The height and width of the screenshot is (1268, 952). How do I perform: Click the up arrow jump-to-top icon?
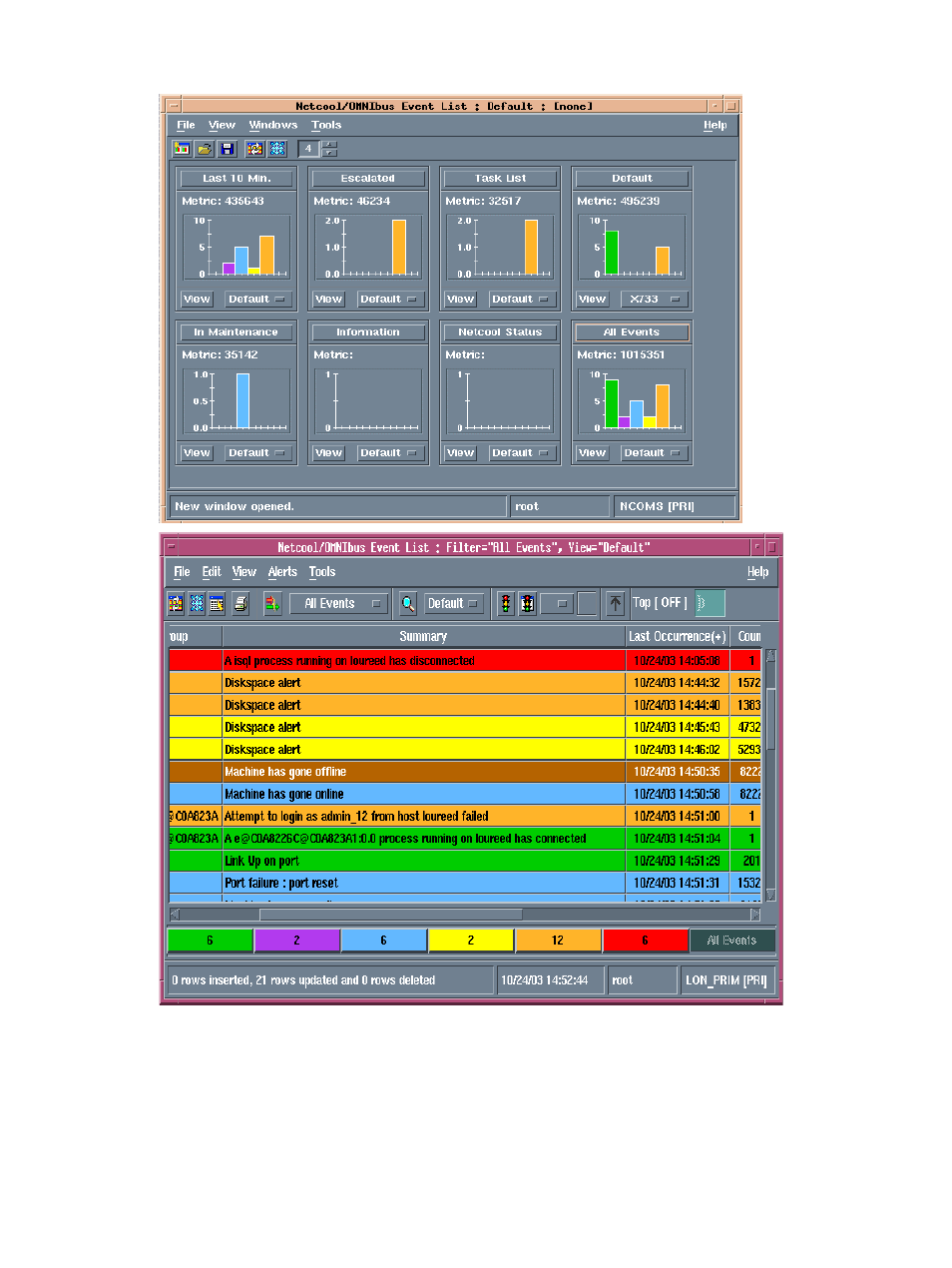616,603
